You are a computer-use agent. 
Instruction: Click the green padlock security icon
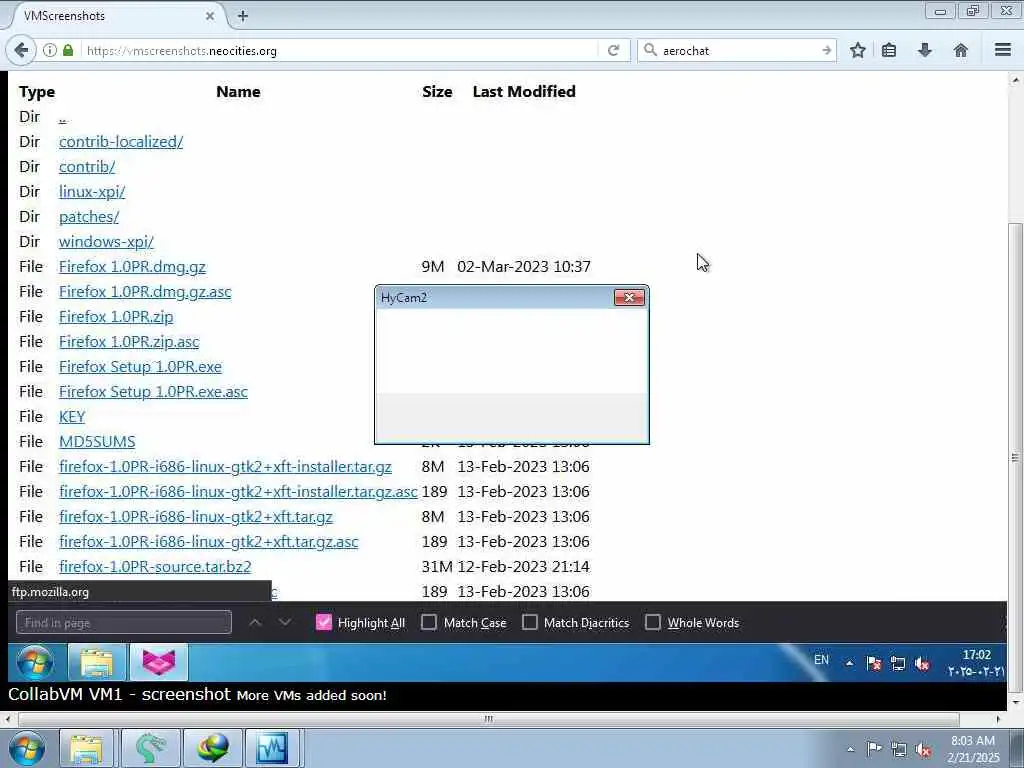pyautogui.click(x=68, y=50)
